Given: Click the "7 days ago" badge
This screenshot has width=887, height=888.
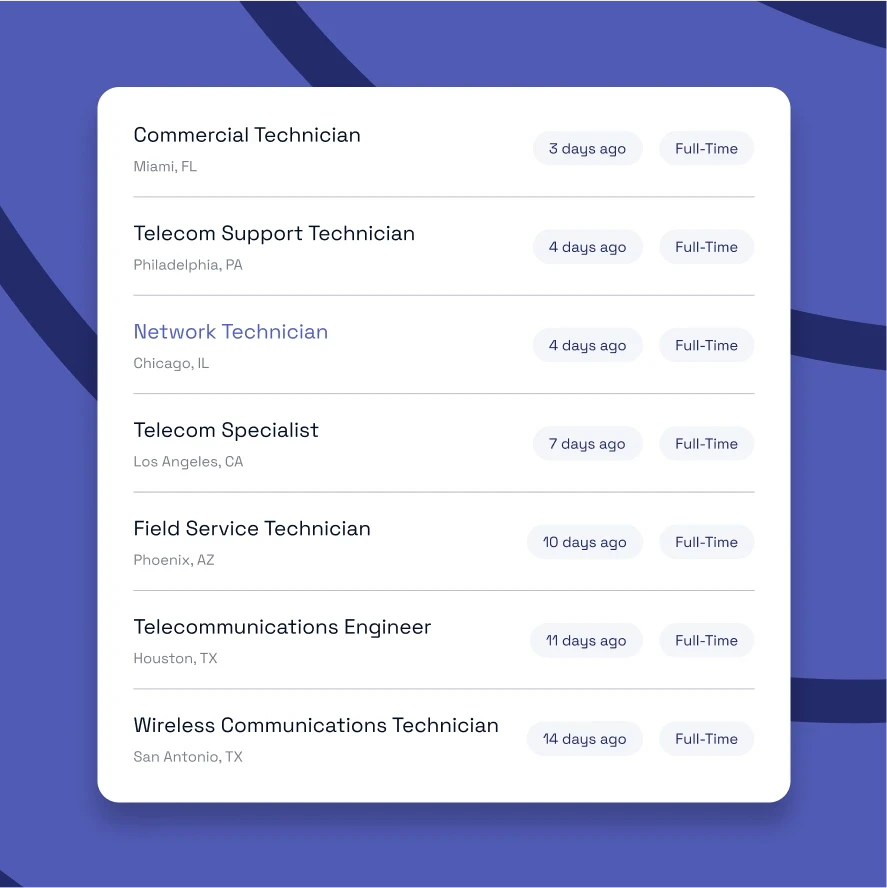Looking at the screenshot, I should 587,443.
